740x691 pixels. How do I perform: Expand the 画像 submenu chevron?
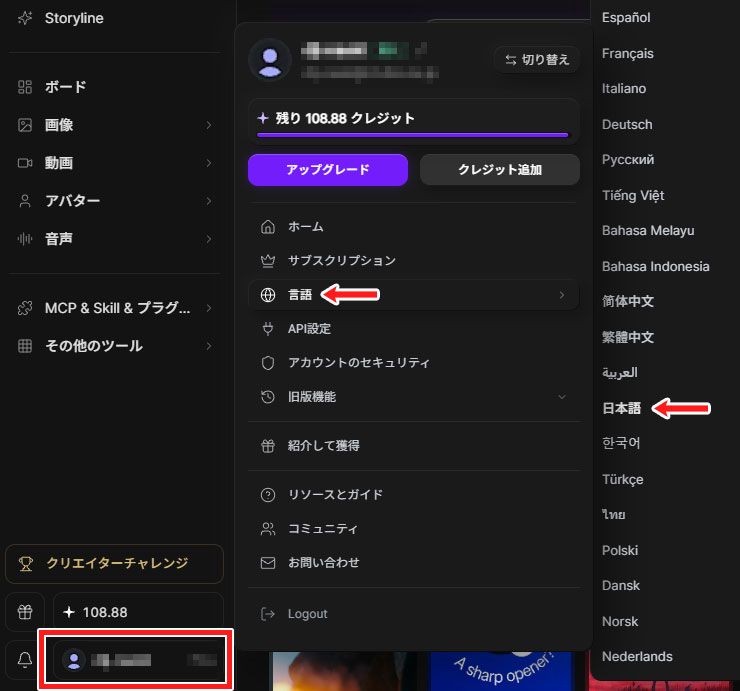point(209,125)
